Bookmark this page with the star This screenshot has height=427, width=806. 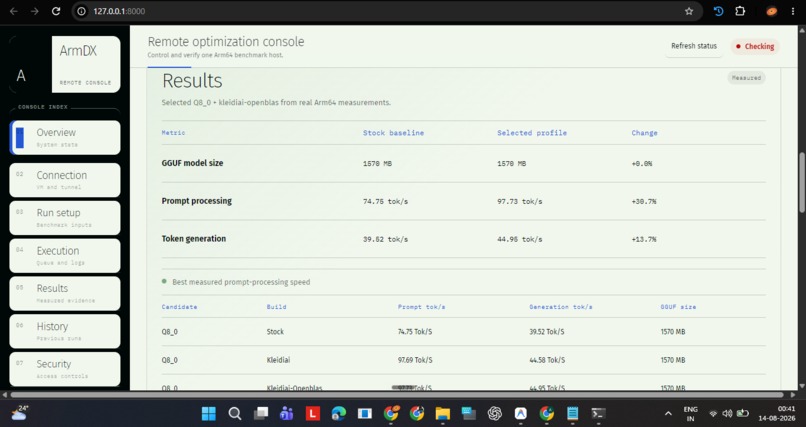[689, 11]
